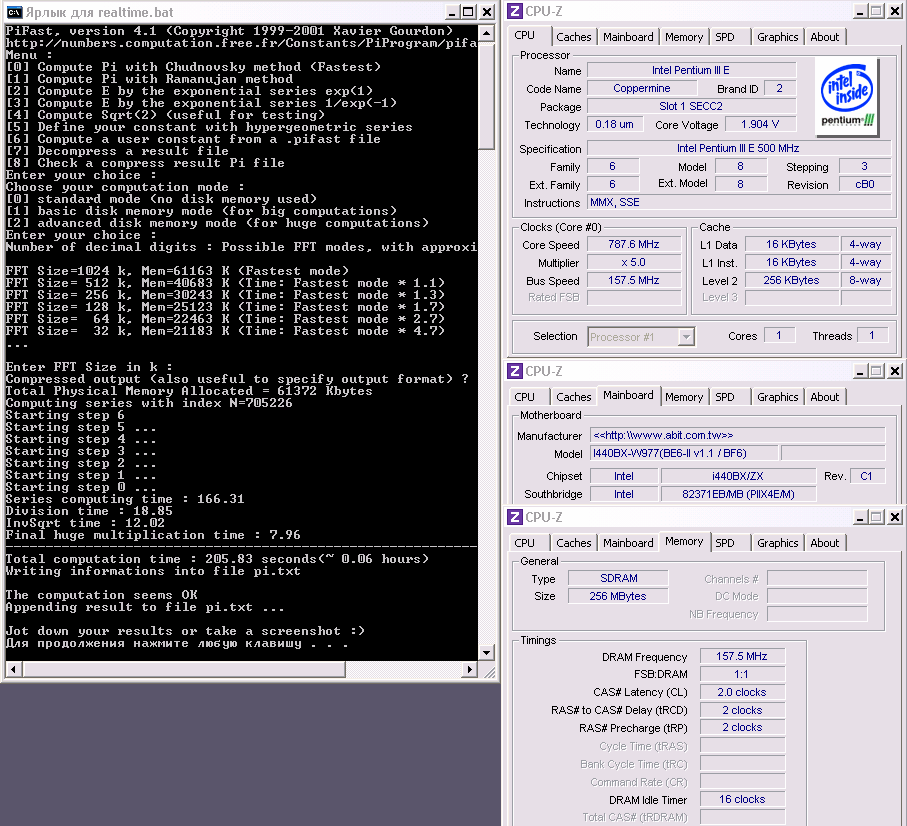Minimize the realtime.bat console window

pyautogui.click(x=453, y=12)
